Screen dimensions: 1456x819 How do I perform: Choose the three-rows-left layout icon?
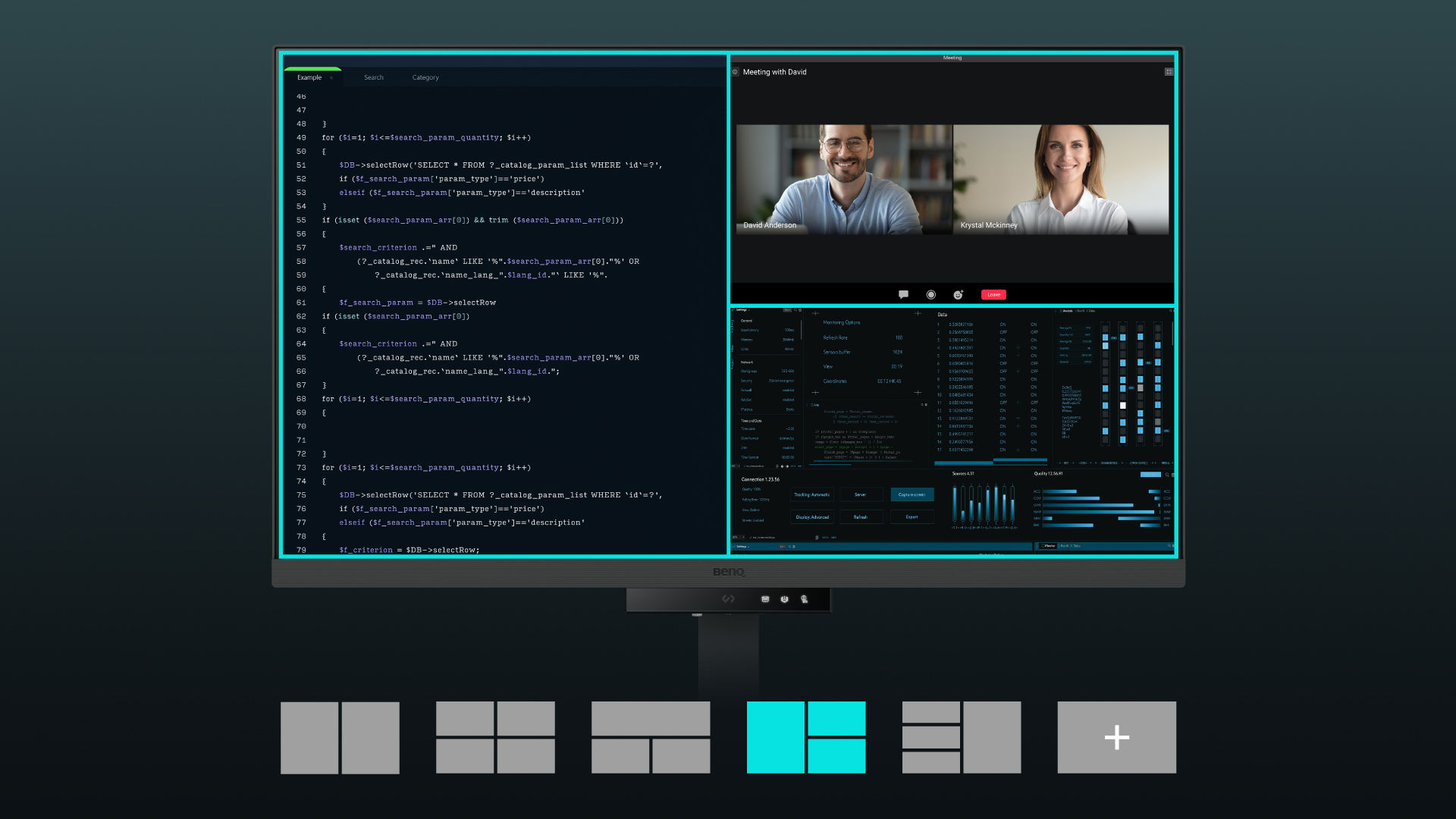962,737
